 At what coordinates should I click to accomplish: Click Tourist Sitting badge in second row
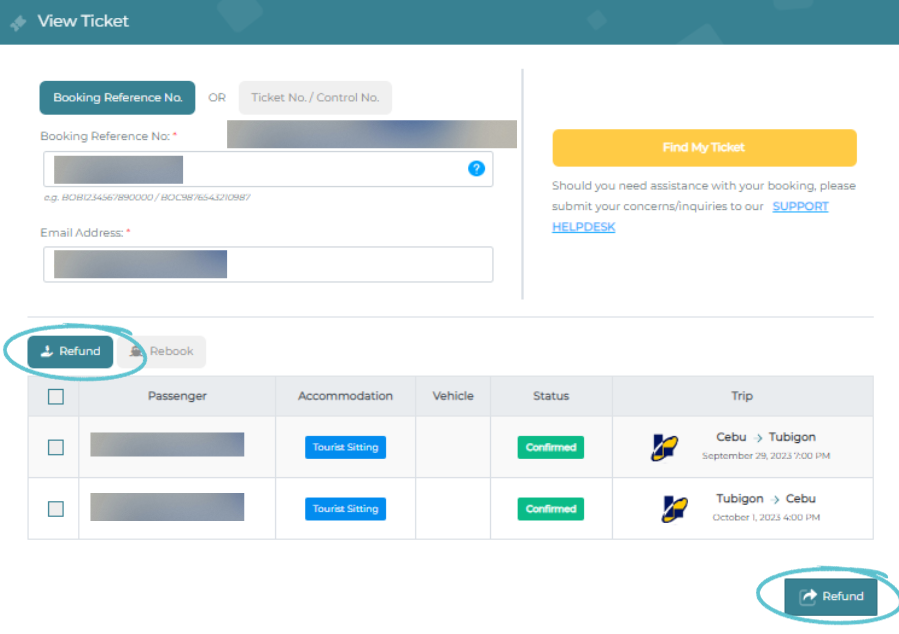(x=345, y=508)
